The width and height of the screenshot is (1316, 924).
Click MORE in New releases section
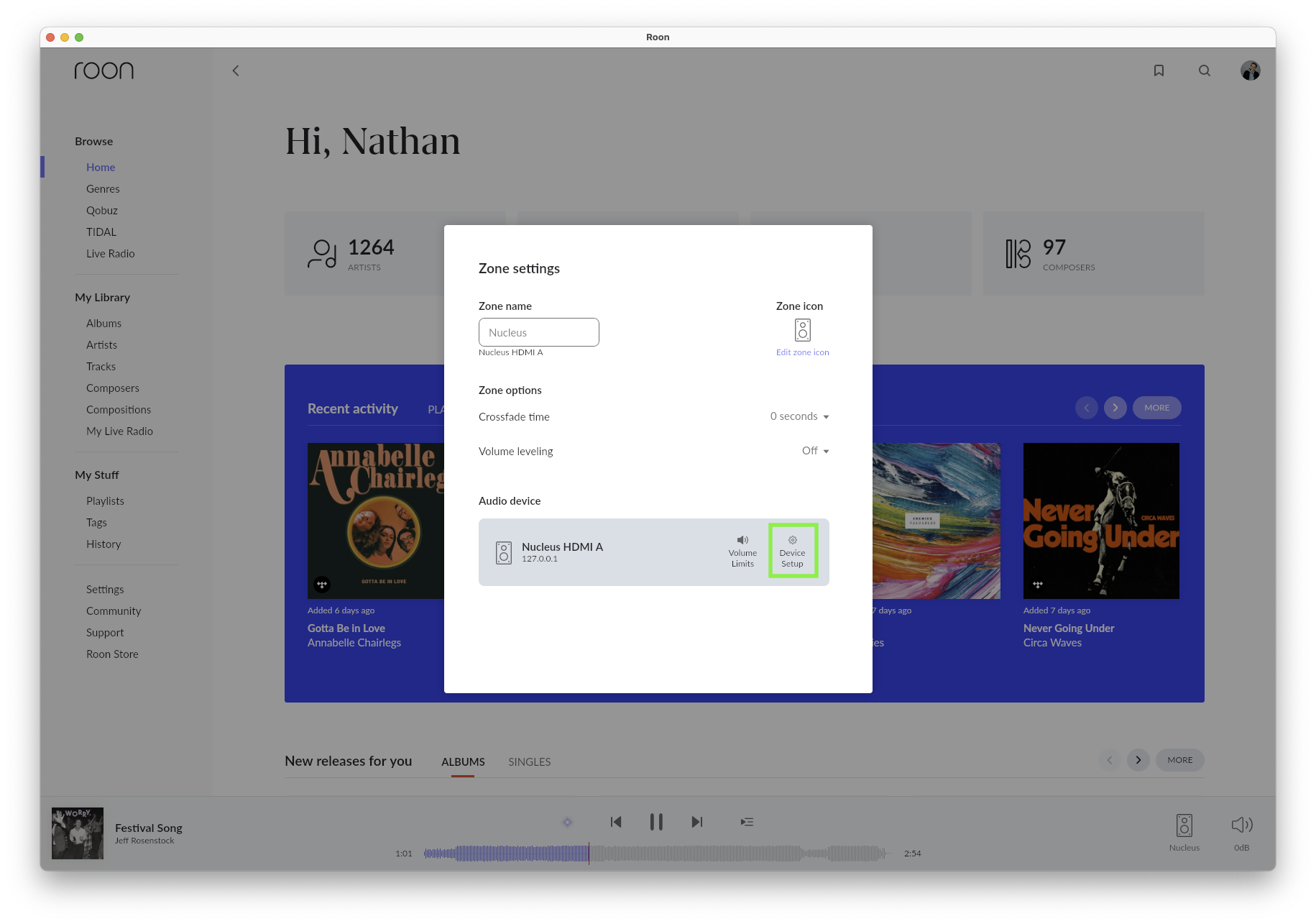(1179, 760)
